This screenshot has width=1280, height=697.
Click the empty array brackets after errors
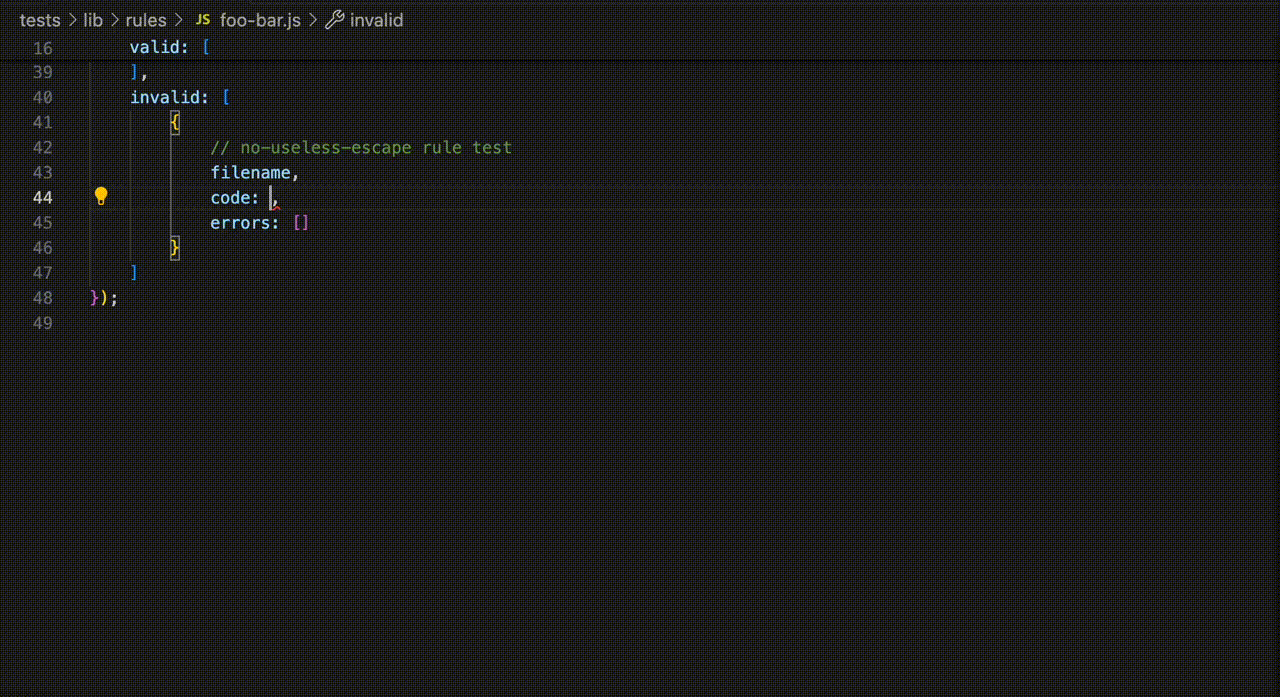(301, 222)
